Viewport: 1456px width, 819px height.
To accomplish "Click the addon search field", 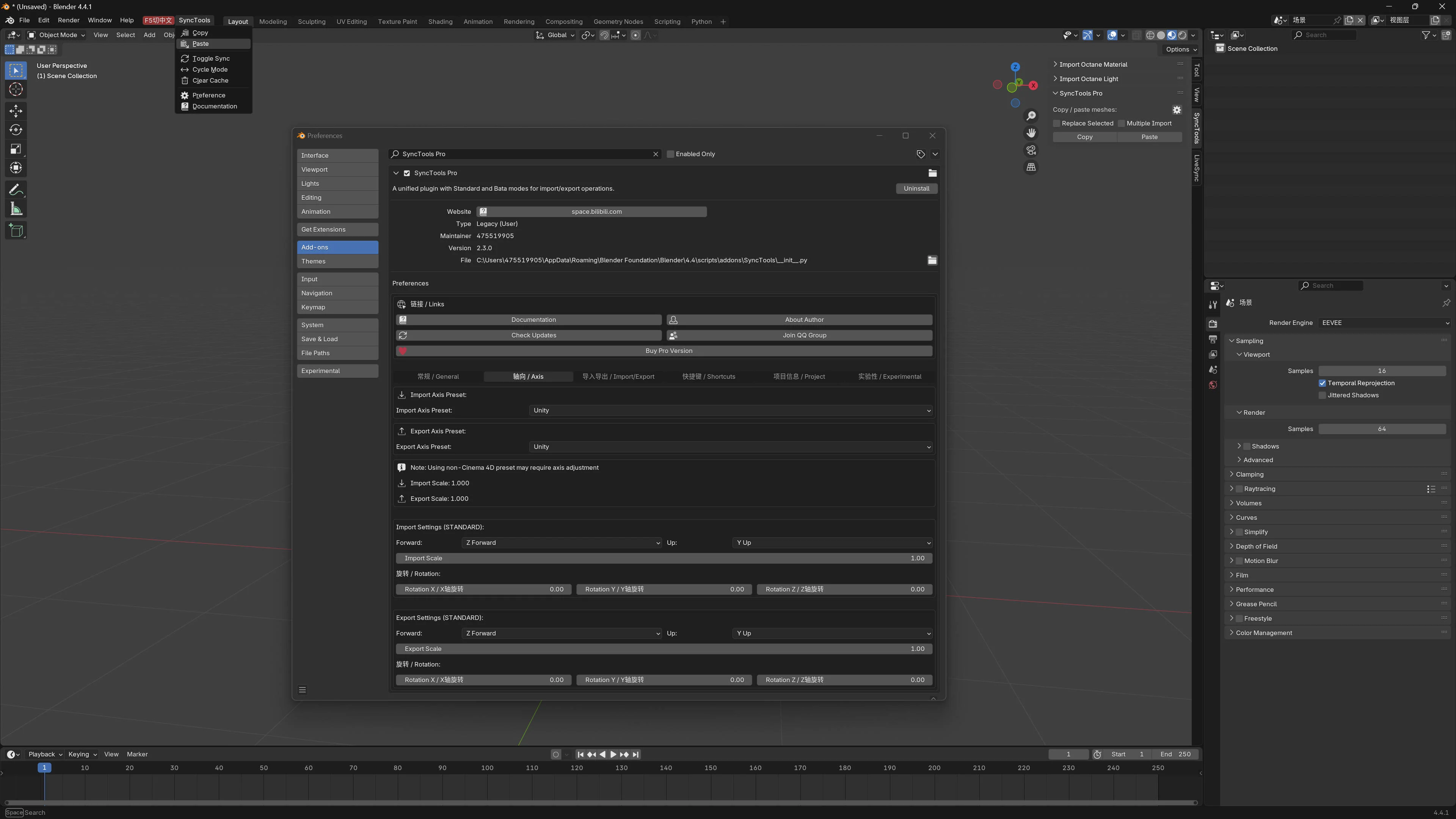I will [x=524, y=154].
